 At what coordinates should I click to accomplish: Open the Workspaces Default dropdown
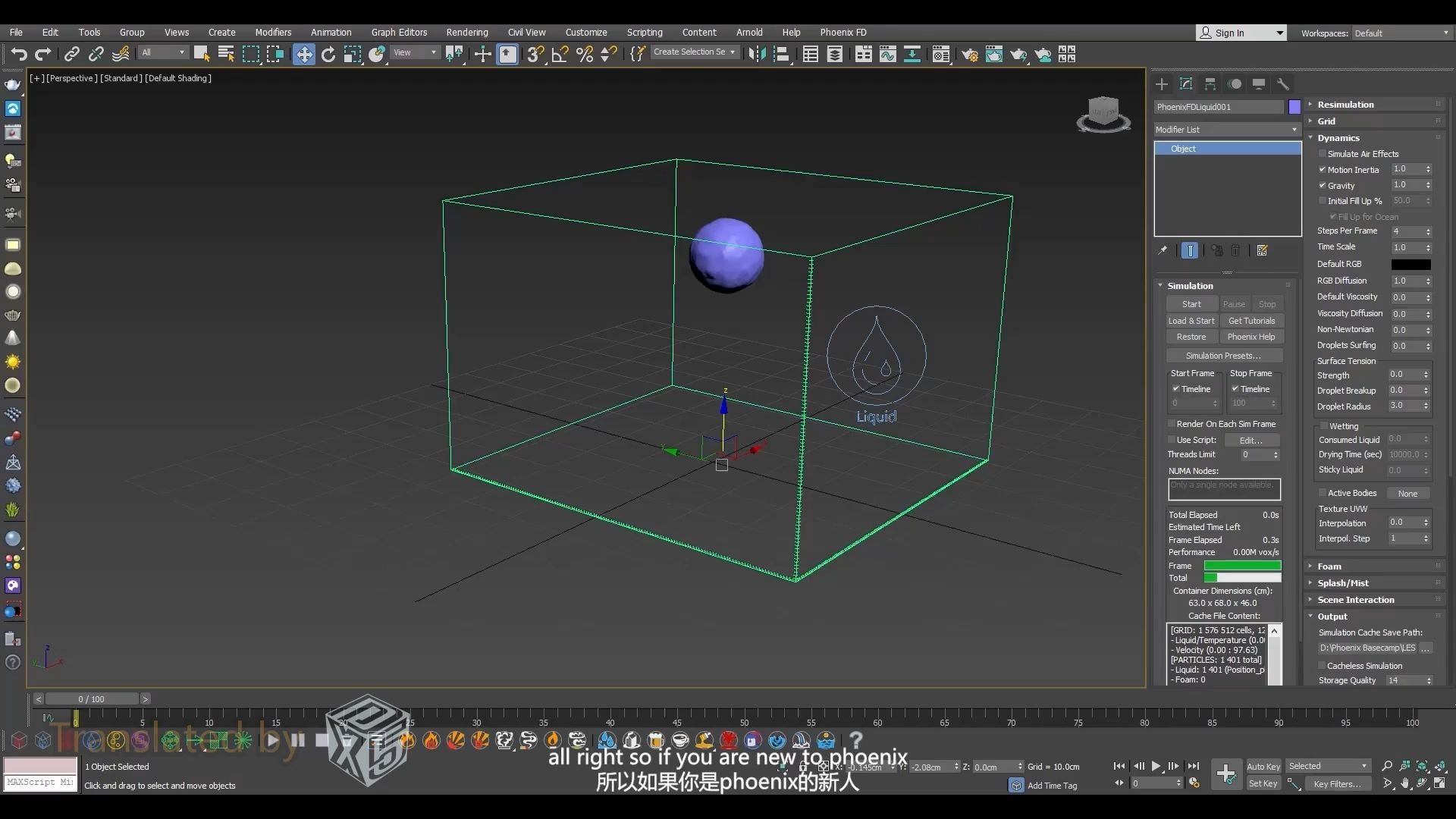tap(1401, 33)
